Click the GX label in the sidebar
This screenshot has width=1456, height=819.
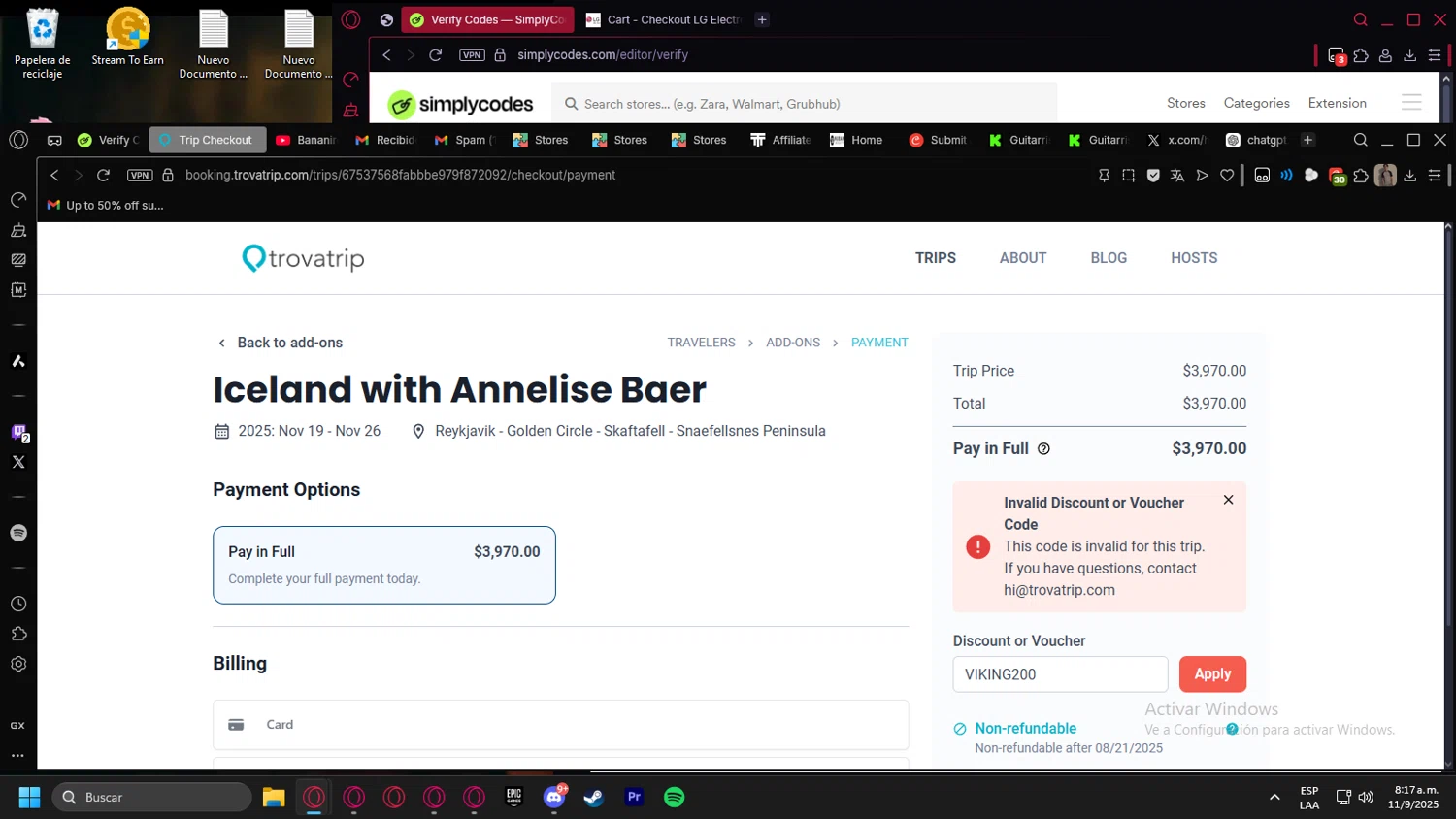(x=17, y=726)
